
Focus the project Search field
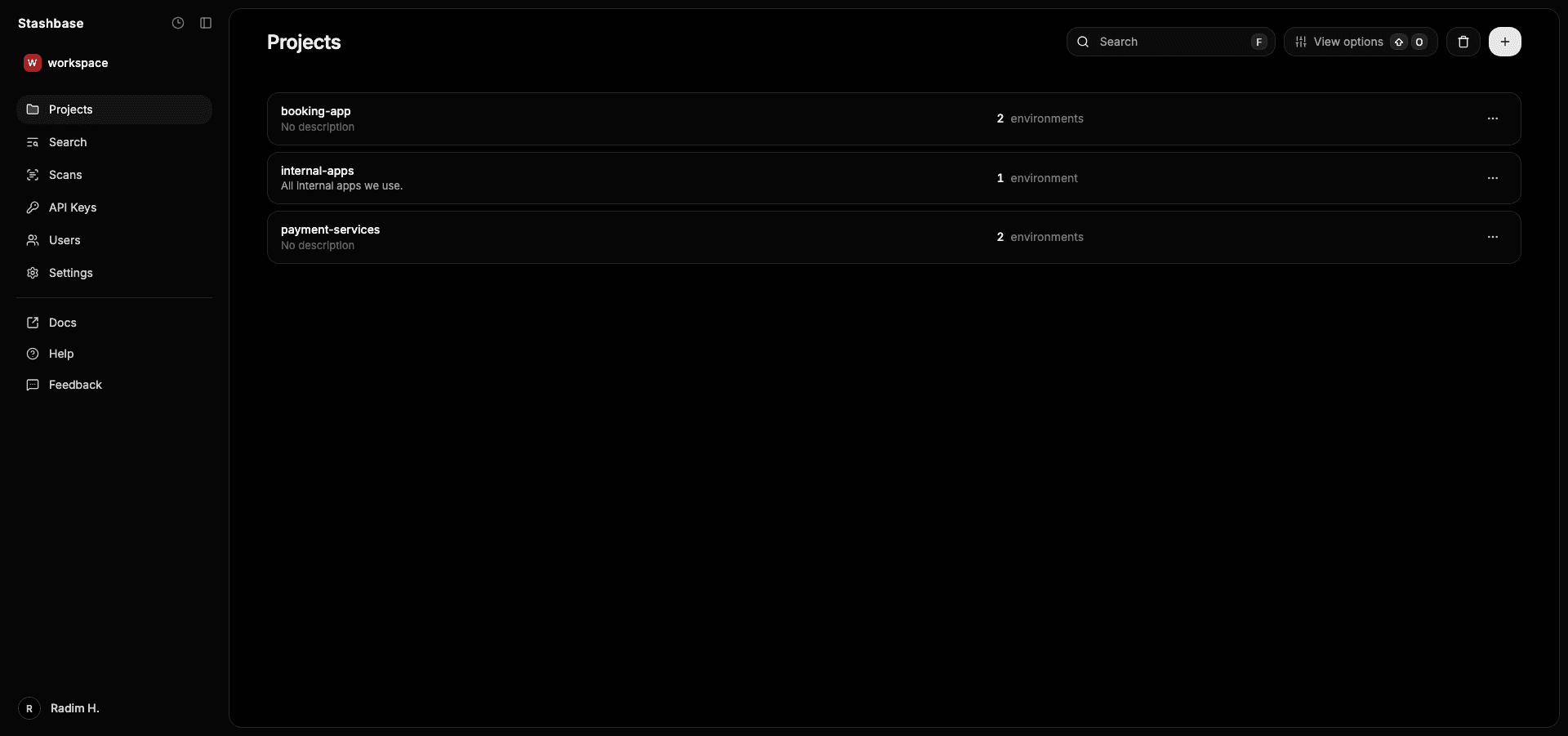pos(1170,42)
